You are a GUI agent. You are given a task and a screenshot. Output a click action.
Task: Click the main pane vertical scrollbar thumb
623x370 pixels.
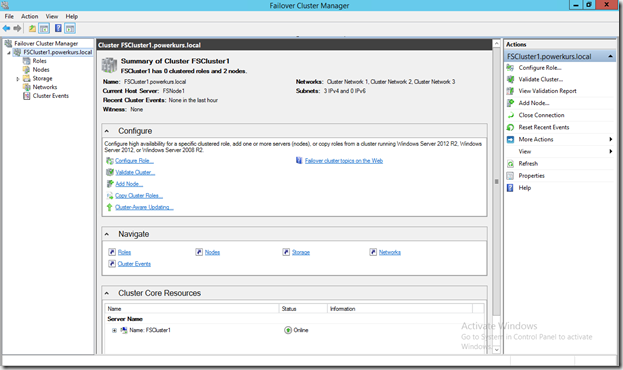click(497, 182)
